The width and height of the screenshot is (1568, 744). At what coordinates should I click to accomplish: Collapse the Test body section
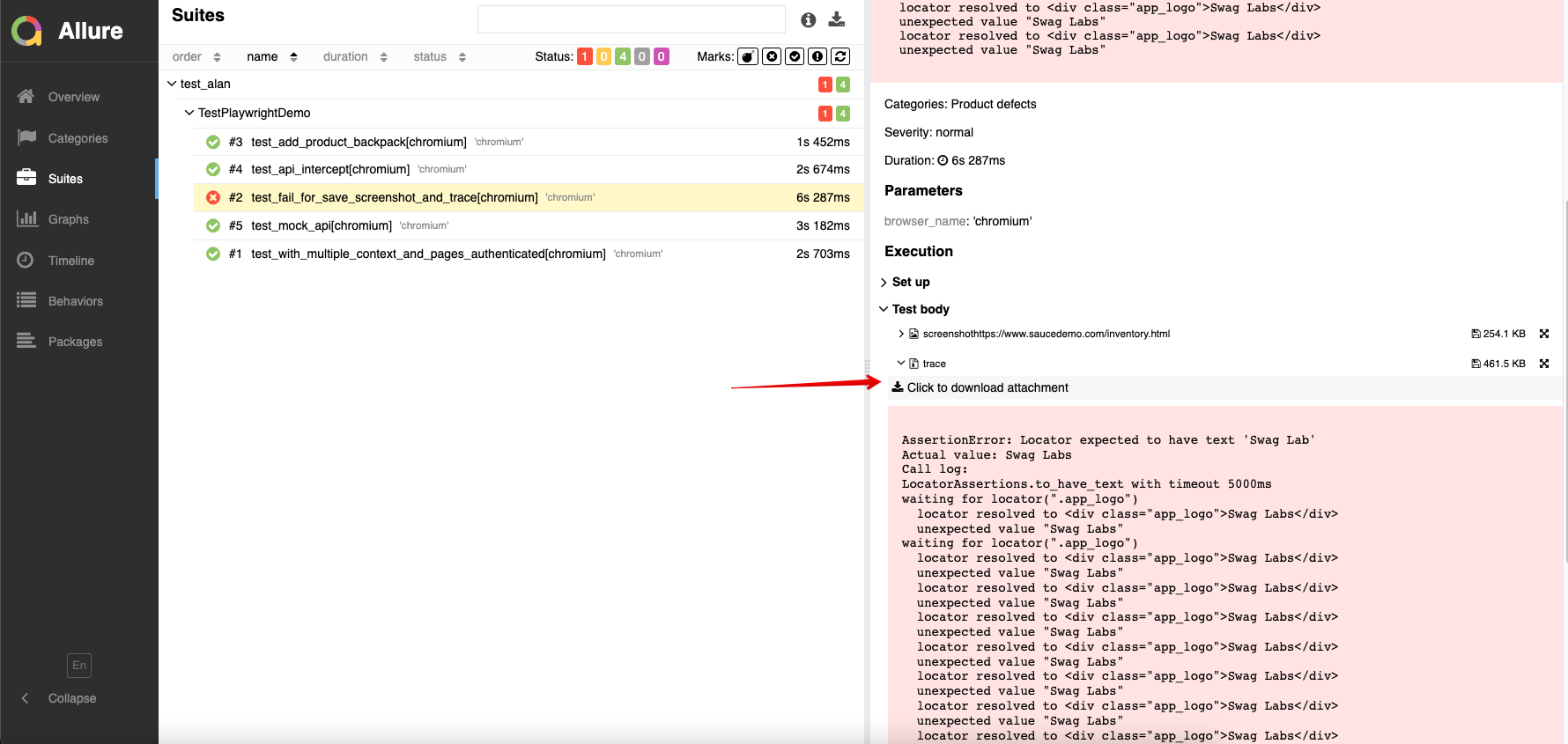[914, 309]
